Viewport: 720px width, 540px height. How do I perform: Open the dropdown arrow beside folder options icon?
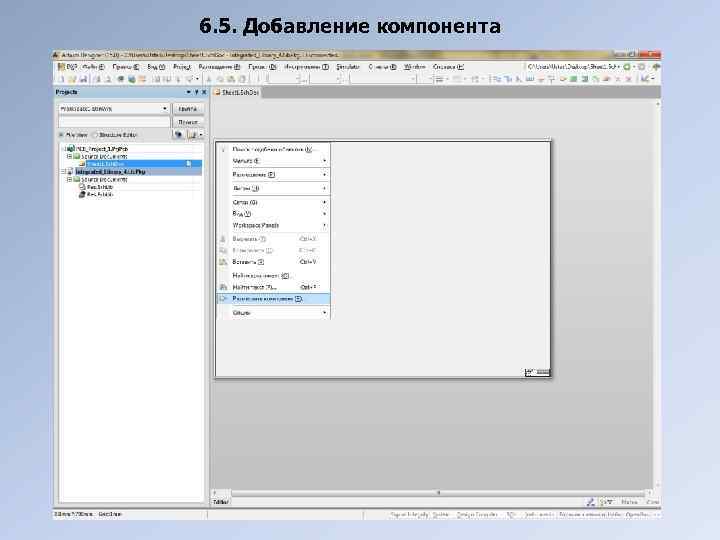click(201, 135)
